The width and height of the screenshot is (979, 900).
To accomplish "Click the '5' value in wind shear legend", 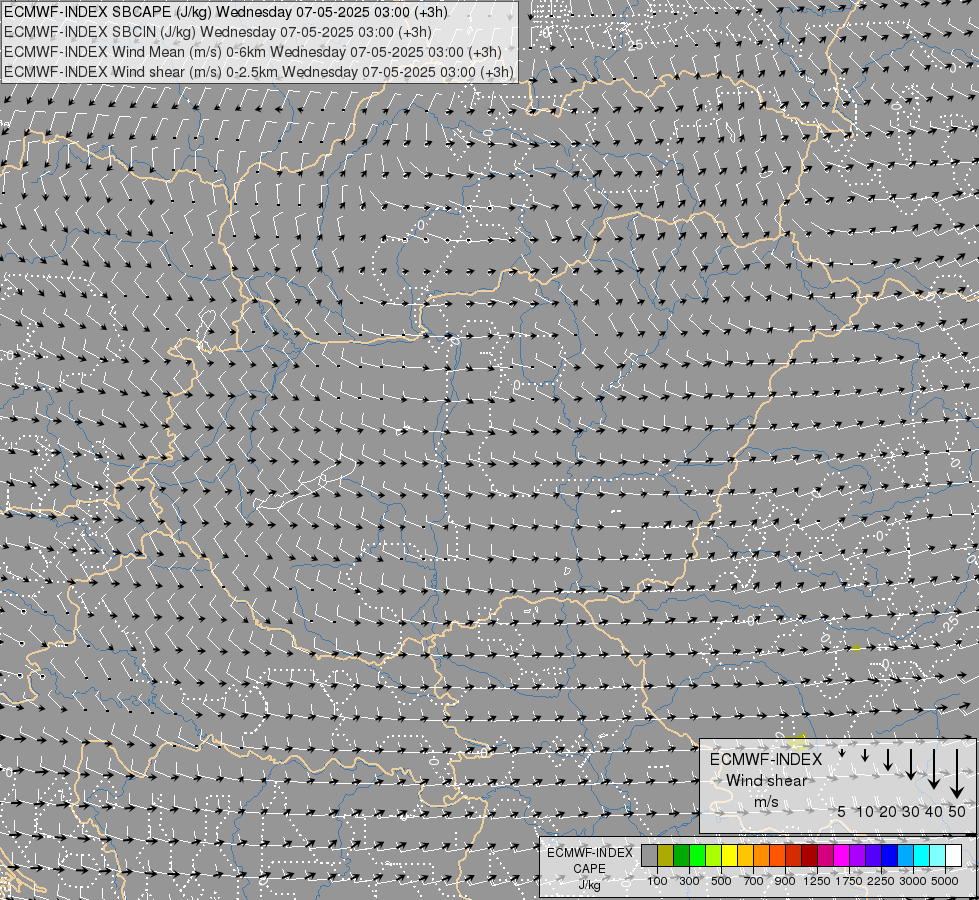I will (842, 812).
